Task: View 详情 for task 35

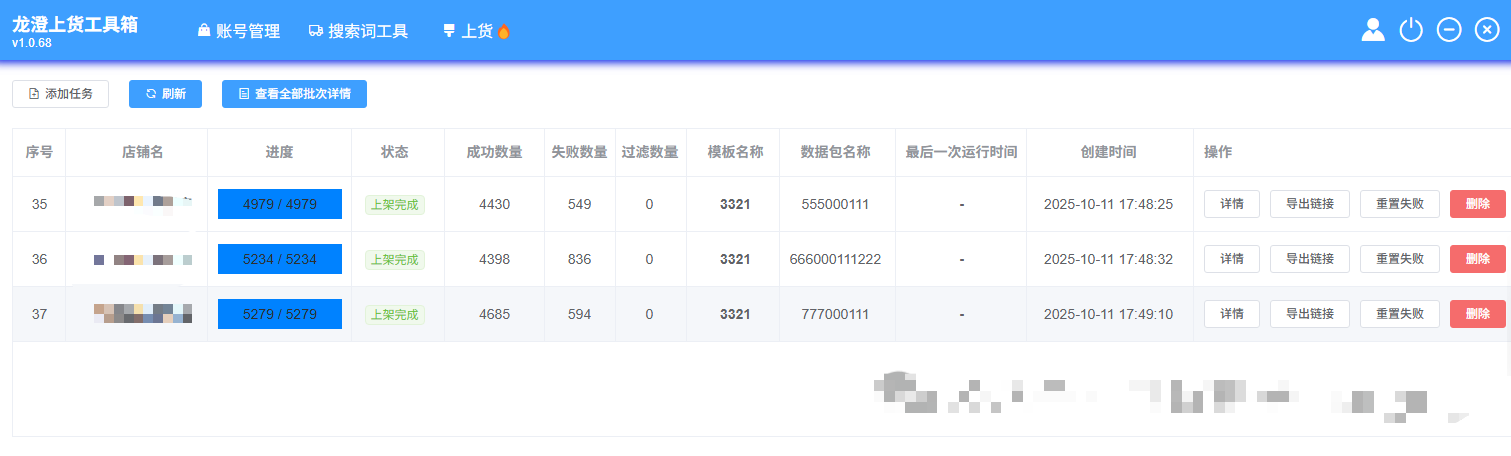Action: tap(1232, 204)
